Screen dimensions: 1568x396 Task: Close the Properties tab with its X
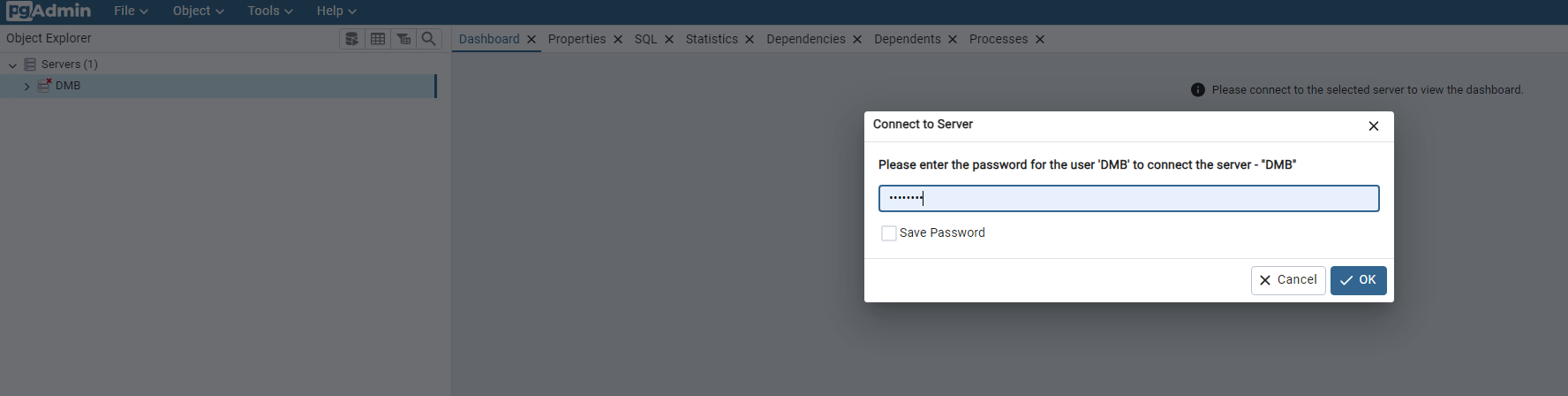click(x=618, y=40)
